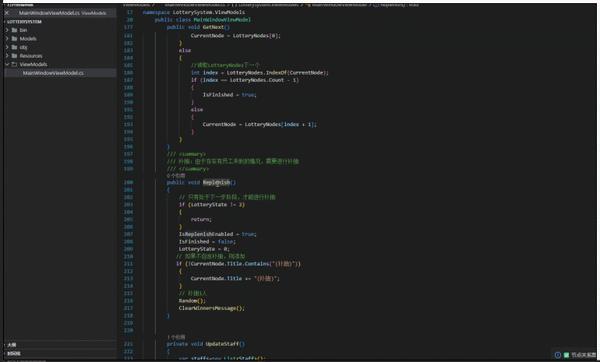Click the open ViewModels folder icon
The image size is (600, 362).
coord(15,64)
